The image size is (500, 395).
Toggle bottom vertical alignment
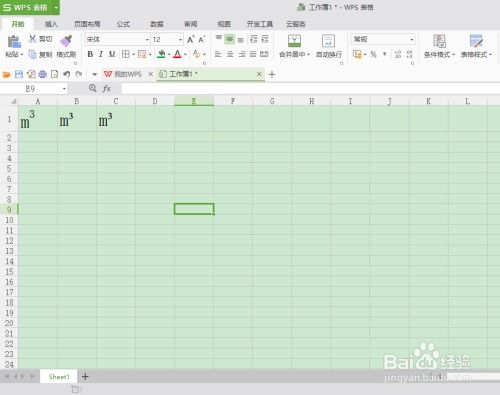[x=241, y=39]
